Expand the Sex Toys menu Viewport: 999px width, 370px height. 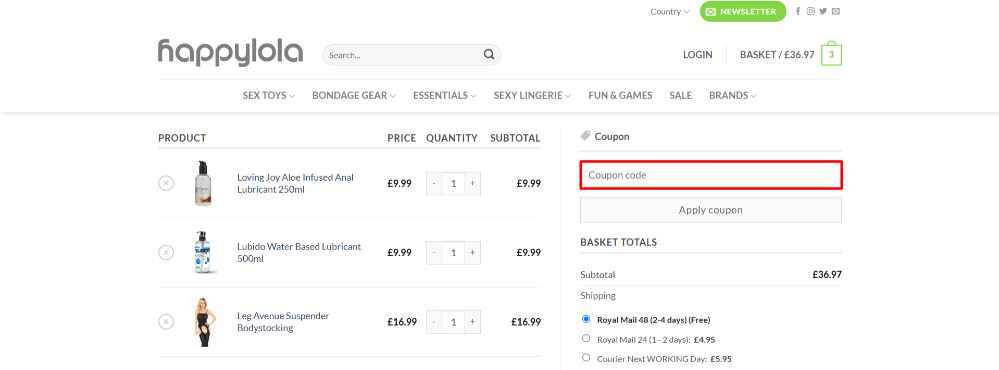click(x=268, y=96)
